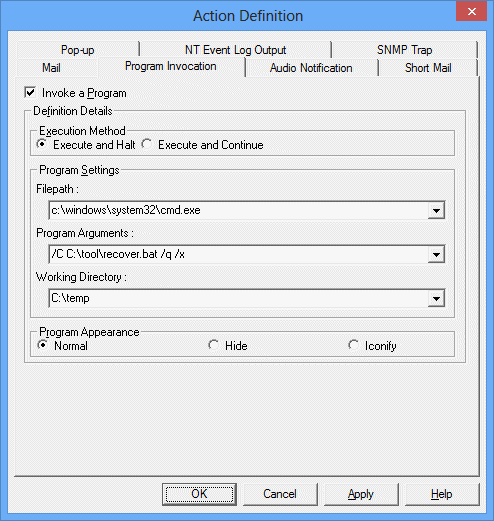
Task: Switch to the Short Mail tab
Action: (428, 68)
